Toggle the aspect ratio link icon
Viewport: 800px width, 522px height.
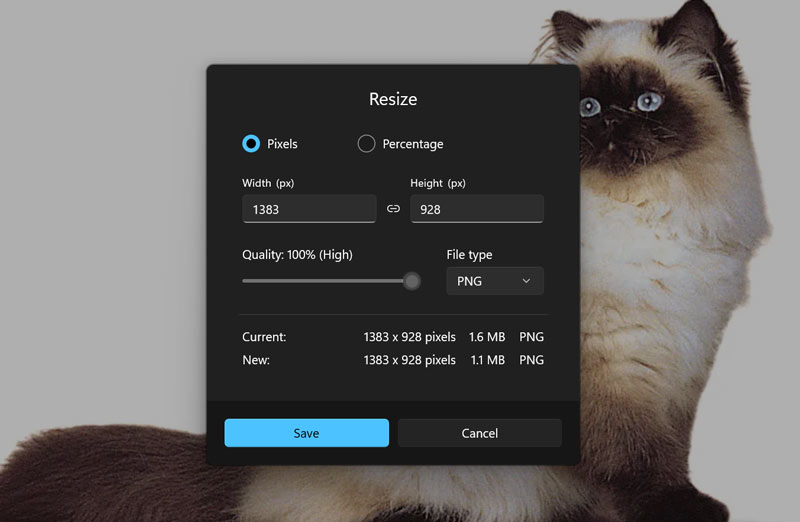(393, 209)
